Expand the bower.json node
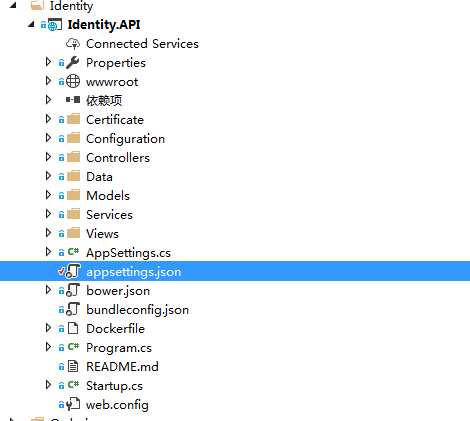 (x=48, y=290)
